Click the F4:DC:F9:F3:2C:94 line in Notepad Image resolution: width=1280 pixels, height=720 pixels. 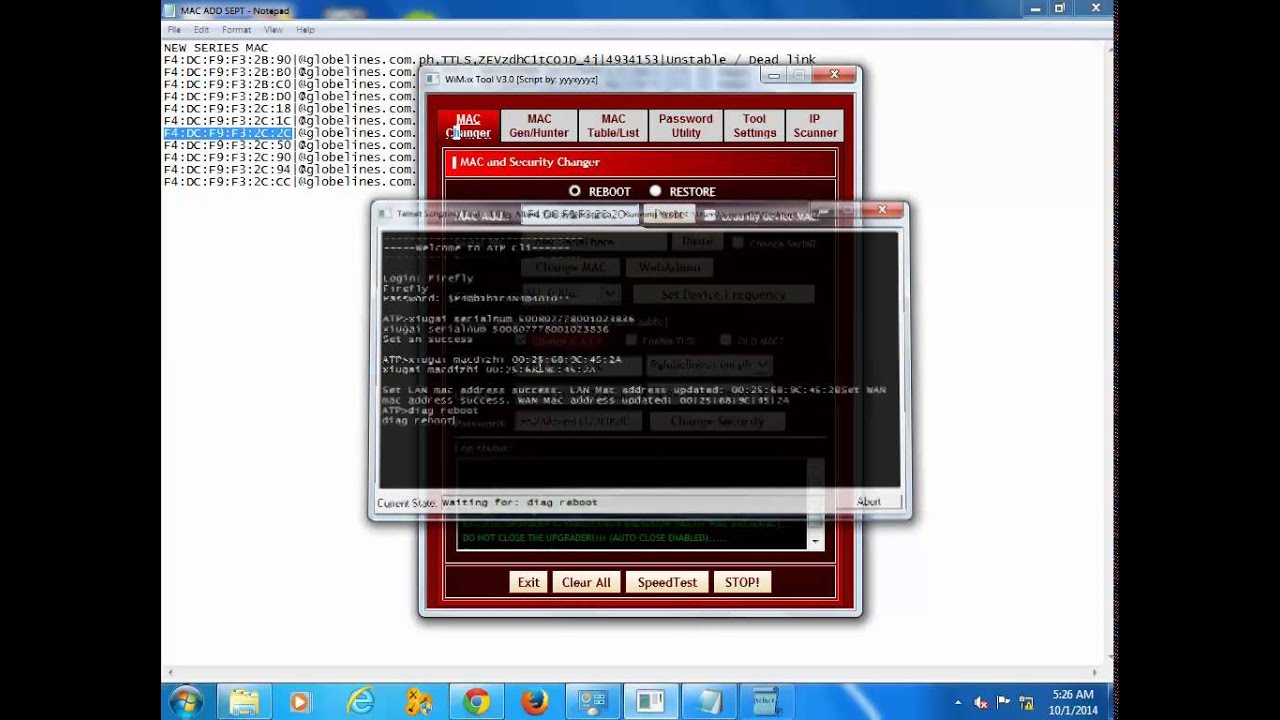click(289, 169)
